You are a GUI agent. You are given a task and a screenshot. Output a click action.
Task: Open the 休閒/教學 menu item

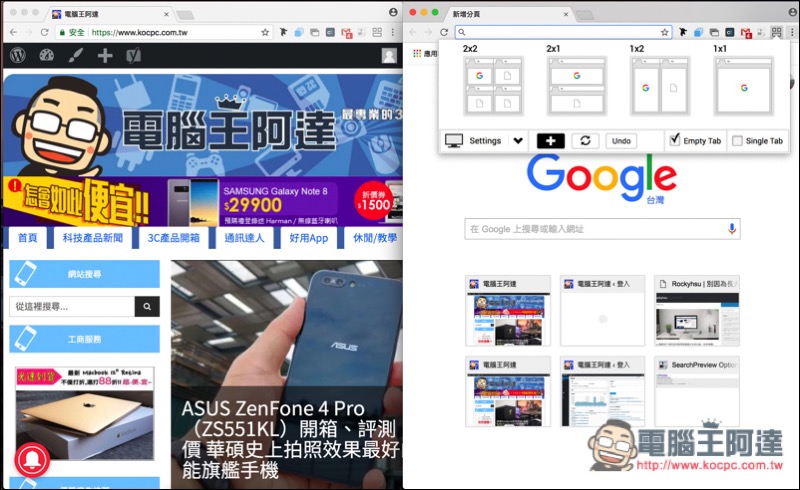(374, 238)
